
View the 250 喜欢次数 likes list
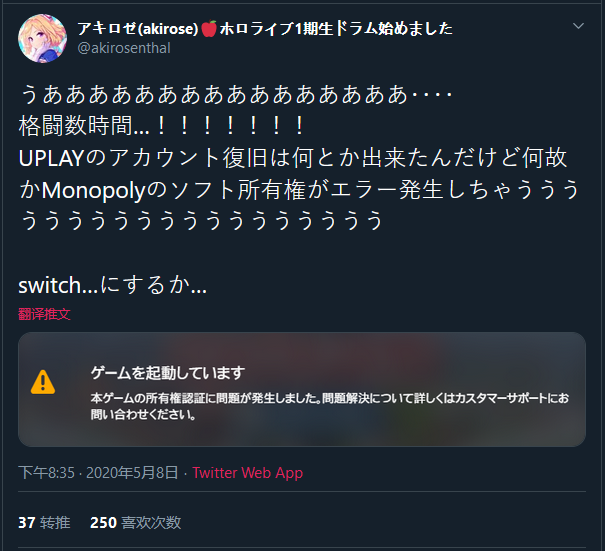pyautogui.click(x=135, y=523)
